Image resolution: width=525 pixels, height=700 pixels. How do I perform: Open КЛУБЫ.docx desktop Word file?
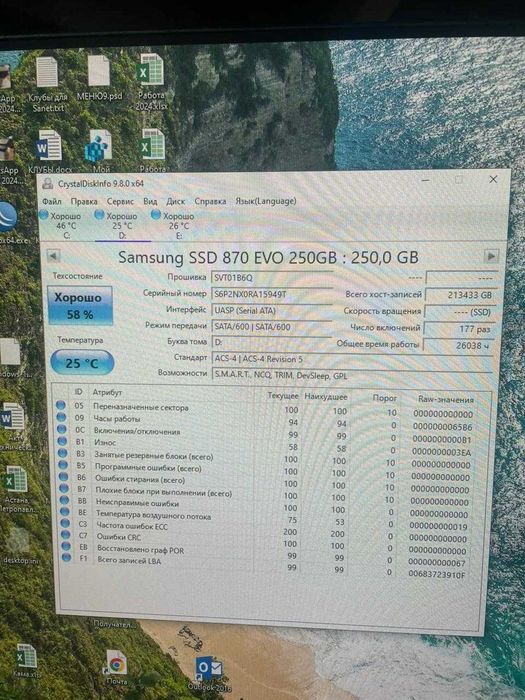coord(50,151)
